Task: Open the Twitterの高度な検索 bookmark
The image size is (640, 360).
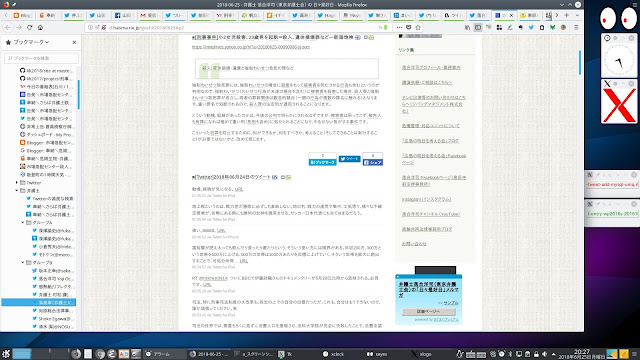Action: pyautogui.click(x=50, y=198)
